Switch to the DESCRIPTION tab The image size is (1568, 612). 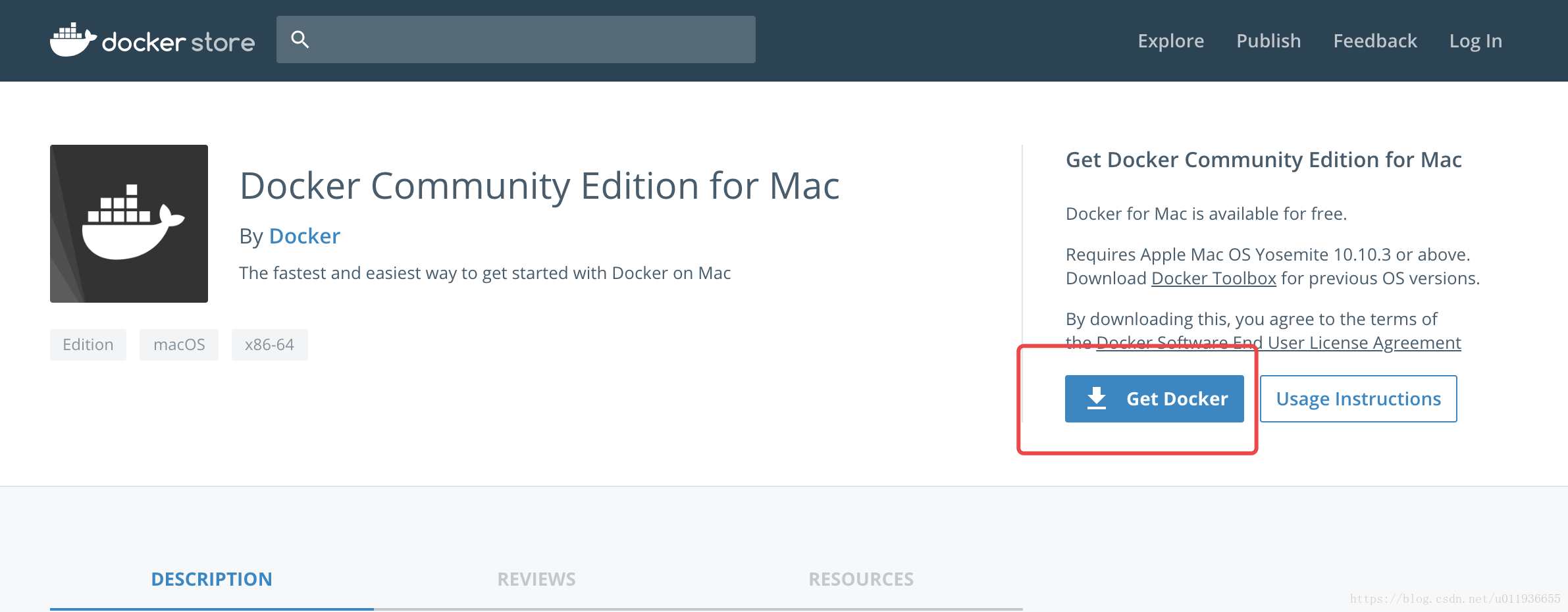(212, 579)
